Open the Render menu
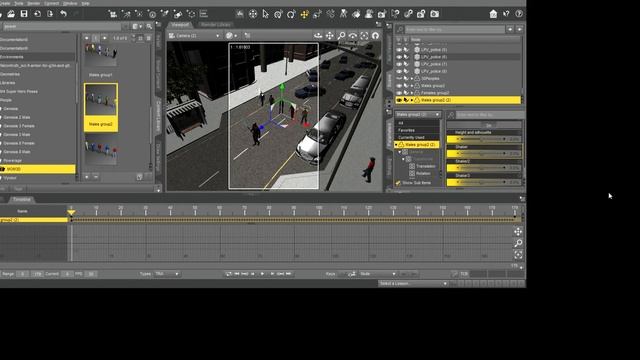The width and height of the screenshot is (640, 360). point(33,3)
